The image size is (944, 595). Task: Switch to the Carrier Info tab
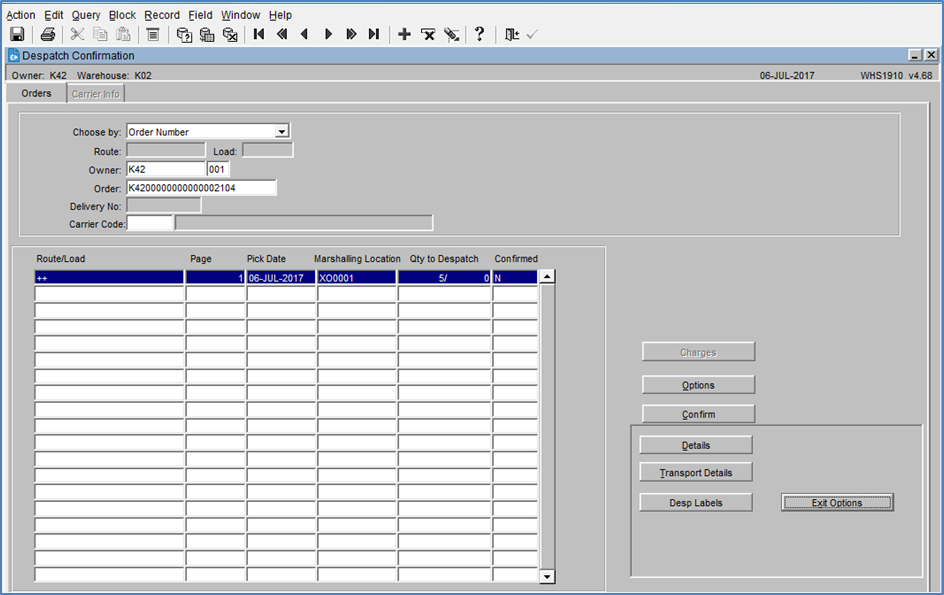(96, 94)
